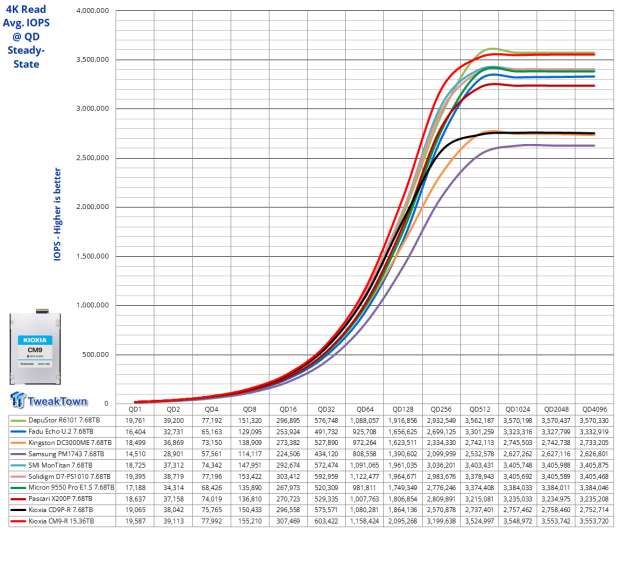This screenshot has width=620, height=568.
Task: Click DapuStor QD4096 value 3,570,330
Action: [594, 420]
